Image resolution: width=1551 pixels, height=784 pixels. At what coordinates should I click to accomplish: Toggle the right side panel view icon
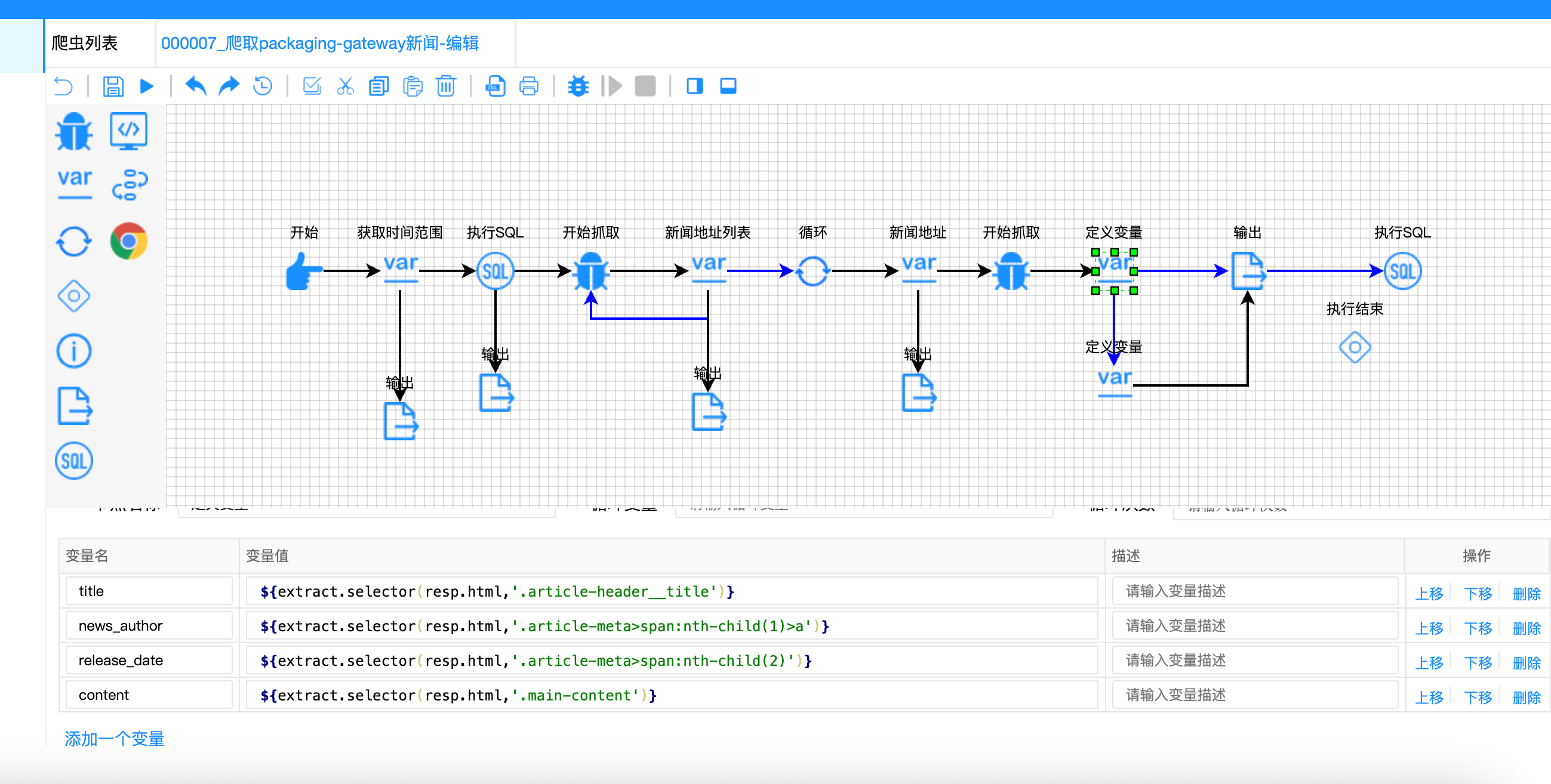(694, 87)
